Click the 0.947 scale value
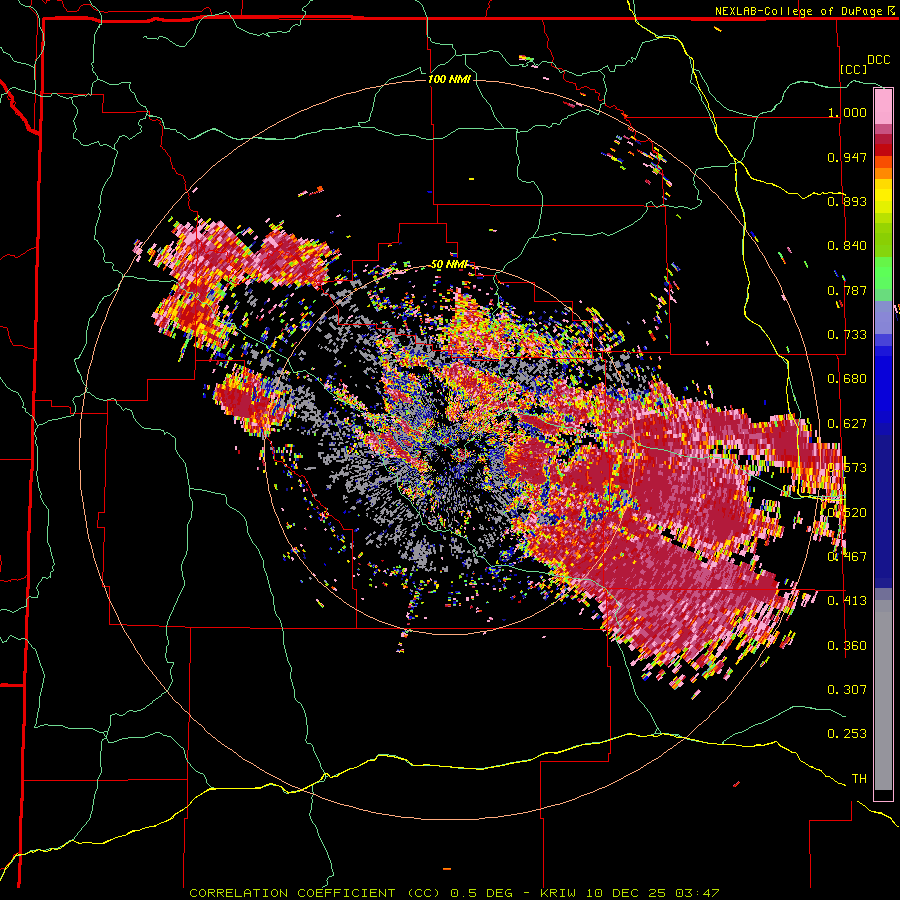This screenshot has height=900, width=900. click(x=847, y=157)
